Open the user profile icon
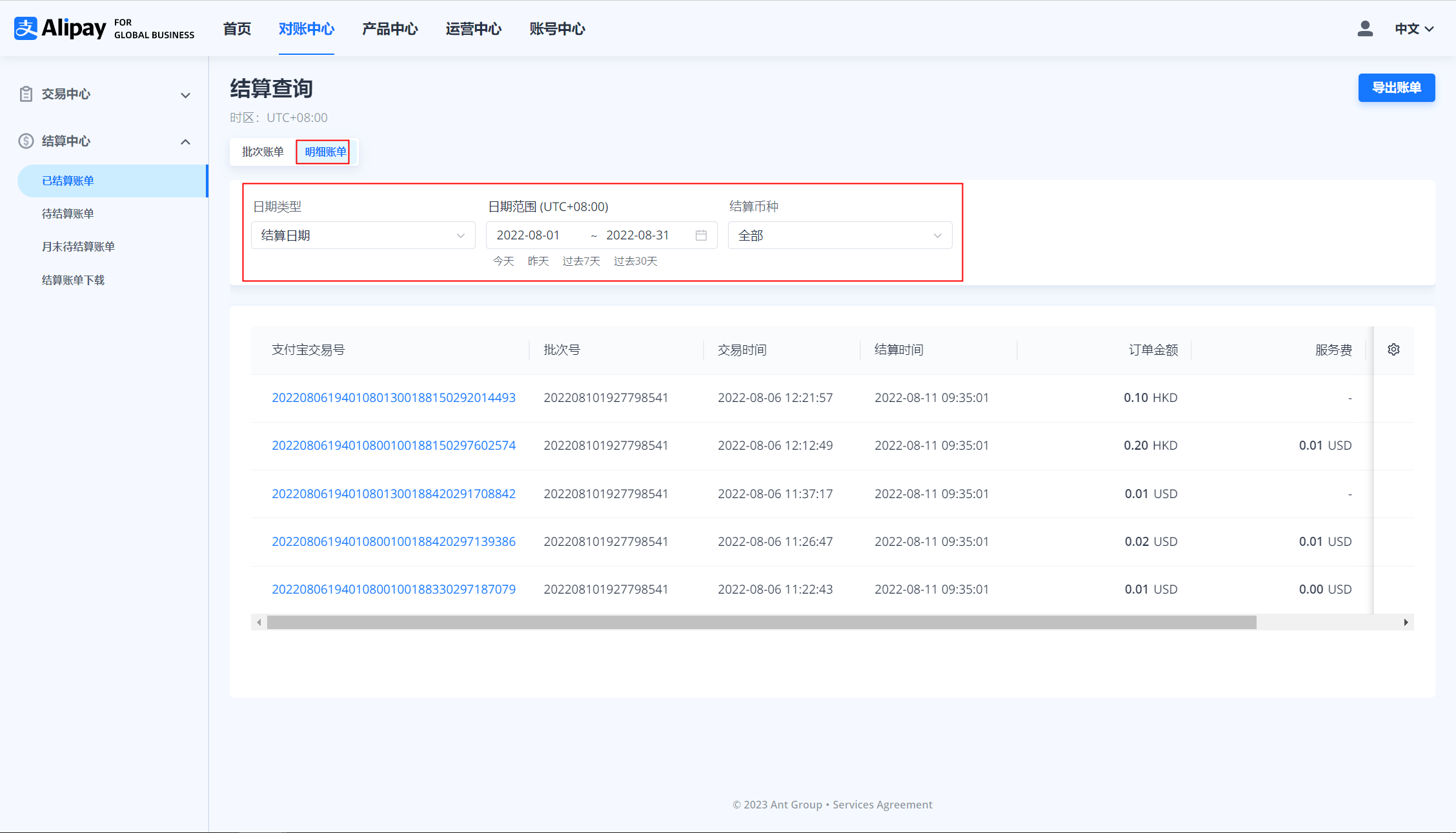Viewport: 1456px width, 833px height. (1364, 28)
